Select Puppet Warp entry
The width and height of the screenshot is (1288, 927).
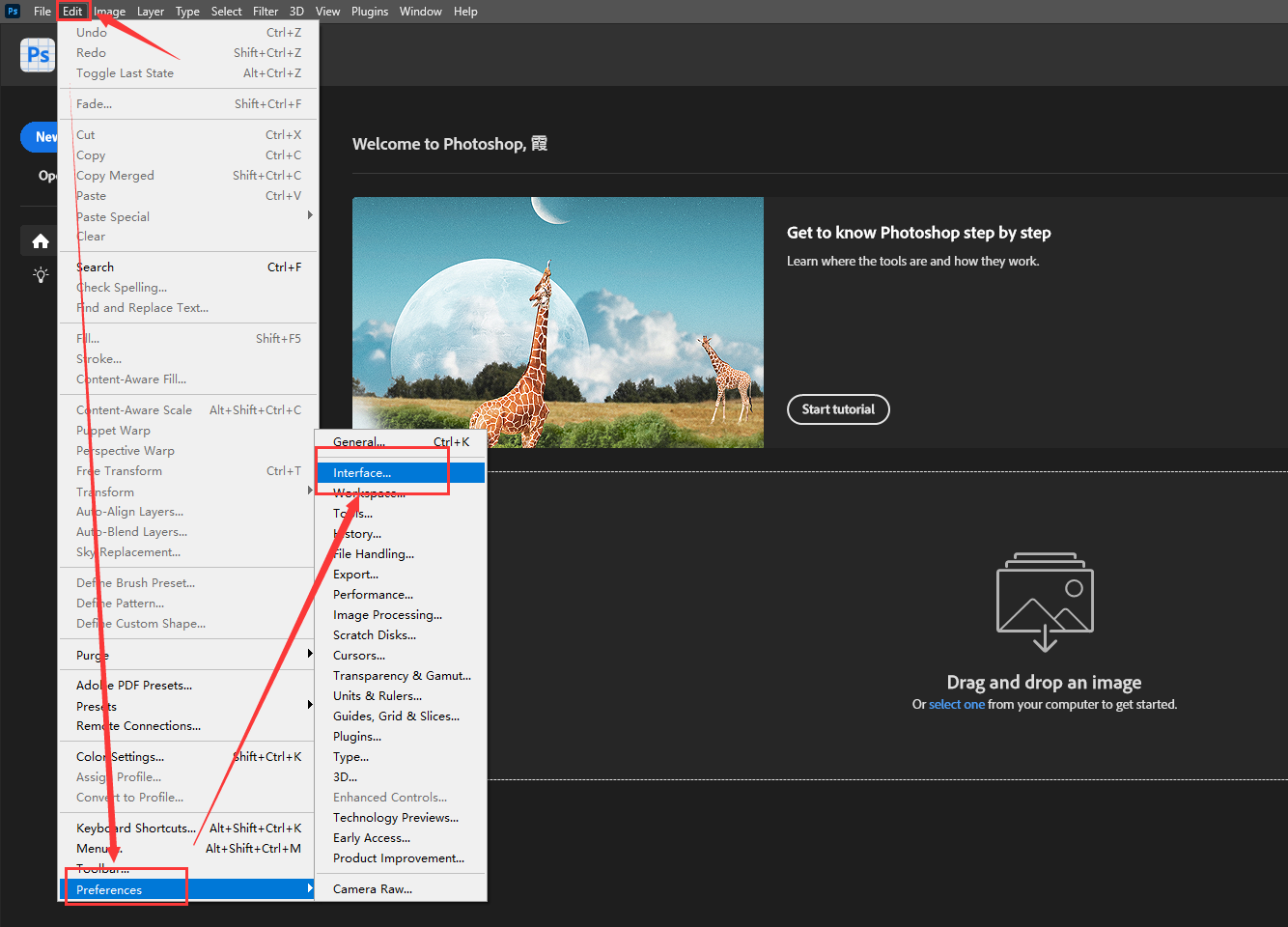coord(189,431)
